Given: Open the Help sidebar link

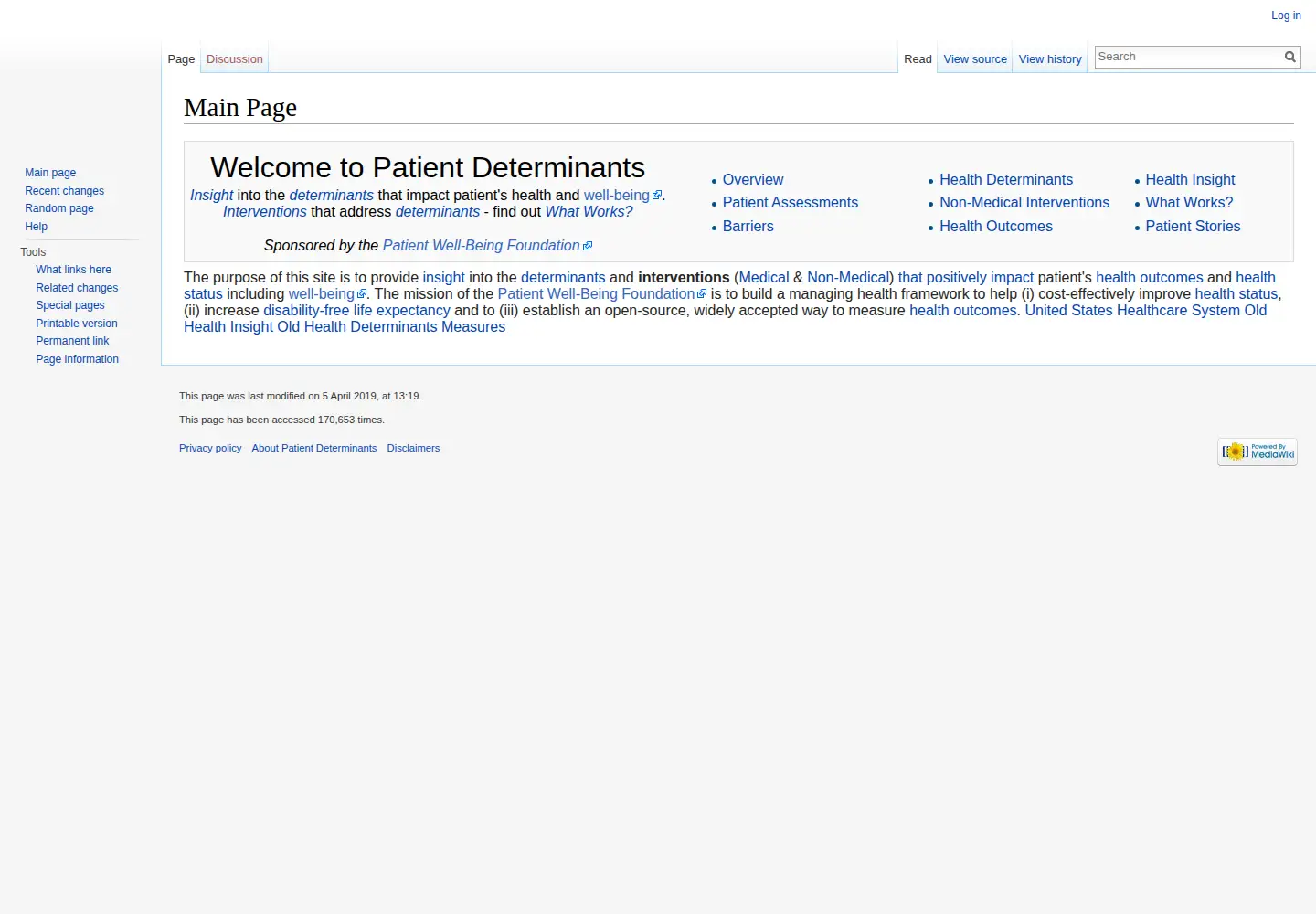Looking at the screenshot, I should 37,227.
